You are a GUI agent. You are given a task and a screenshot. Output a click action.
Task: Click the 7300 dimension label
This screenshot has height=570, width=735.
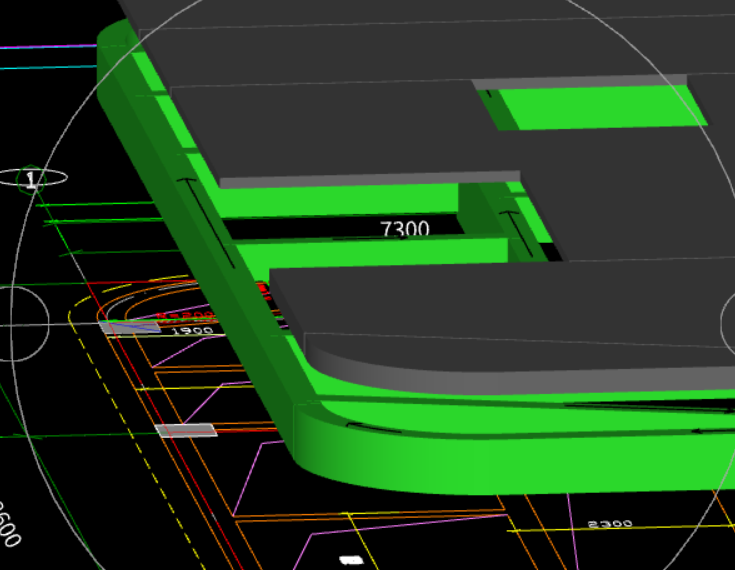click(x=405, y=229)
